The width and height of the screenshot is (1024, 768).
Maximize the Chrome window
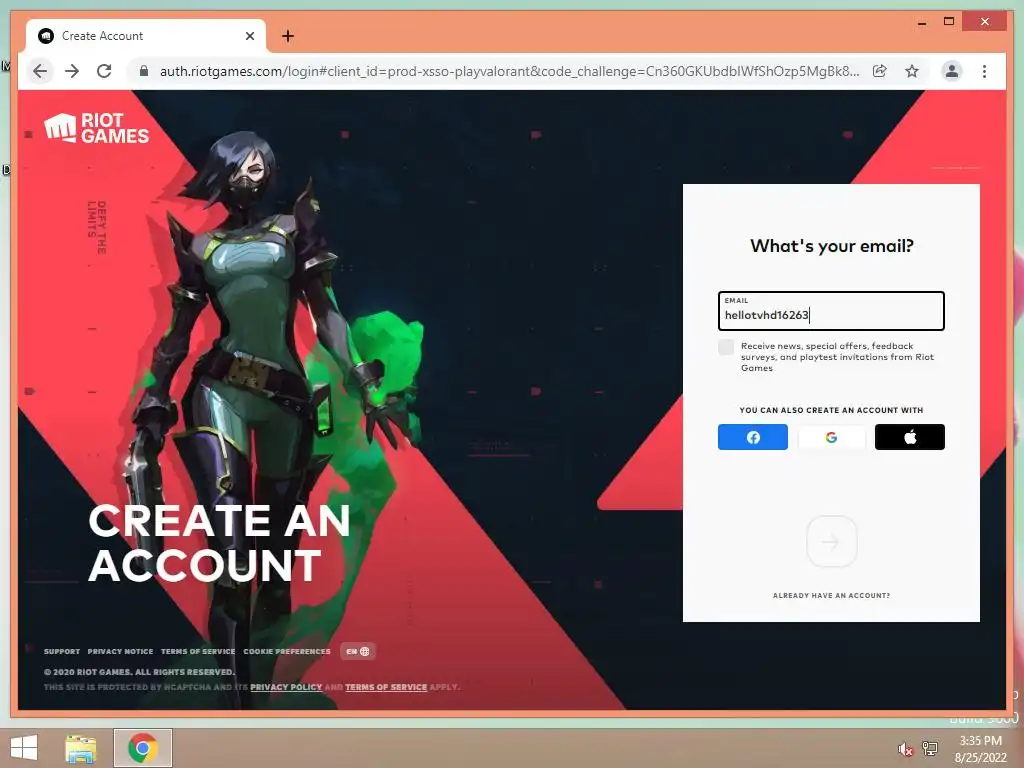[x=949, y=22]
